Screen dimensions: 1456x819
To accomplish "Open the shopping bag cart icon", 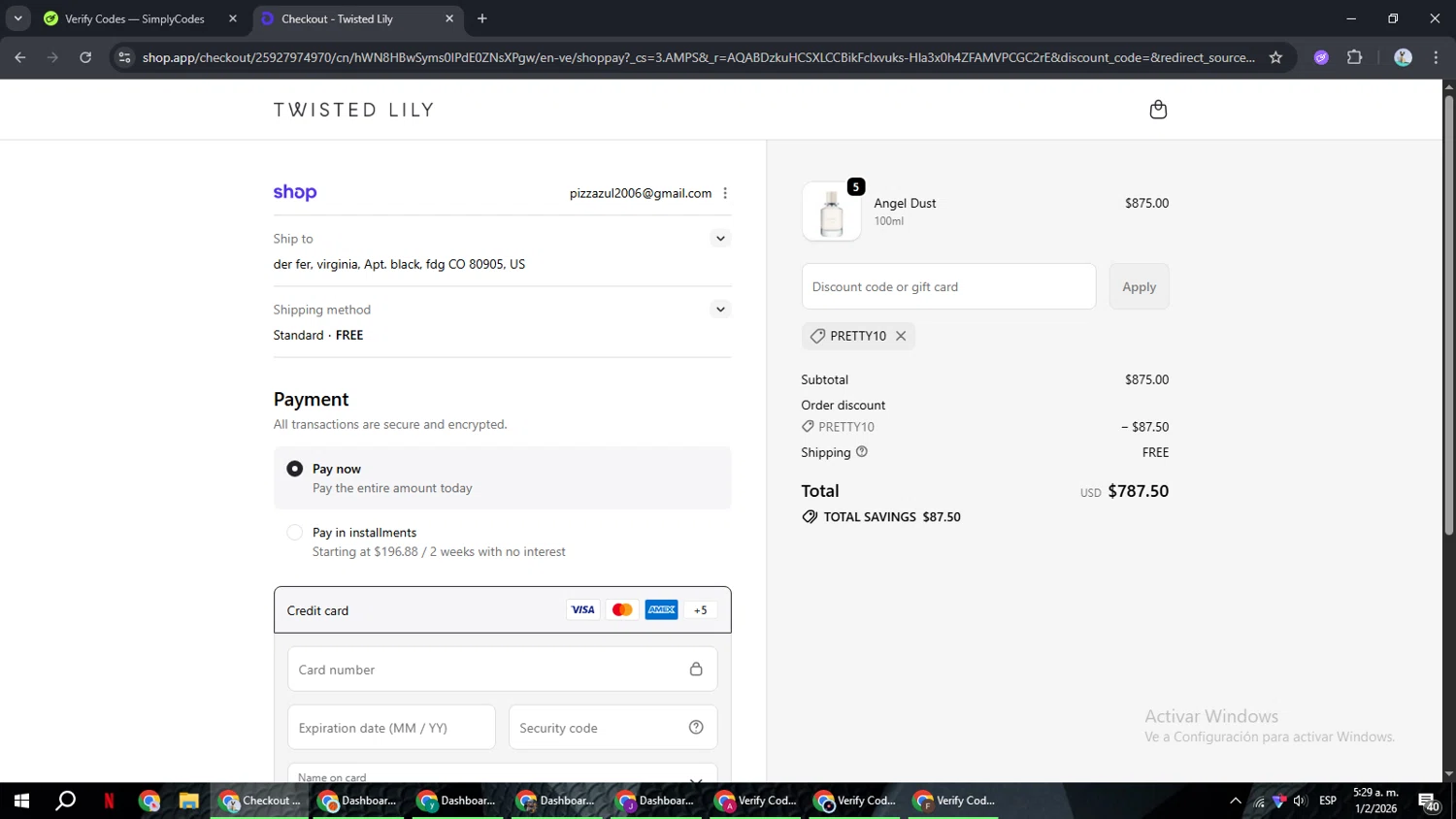I will (1158, 110).
